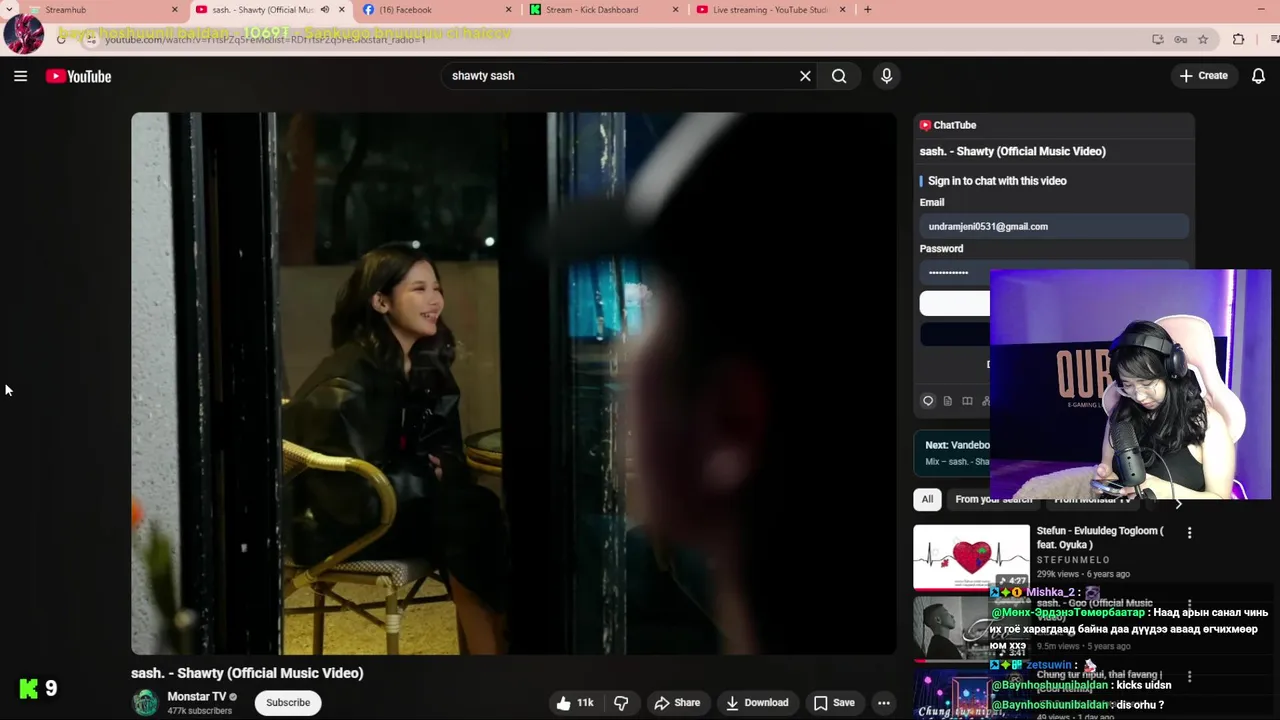Image resolution: width=1280 pixels, height=720 pixels.
Task: Click Sign in to chat with this video
Action: pyautogui.click(x=997, y=181)
